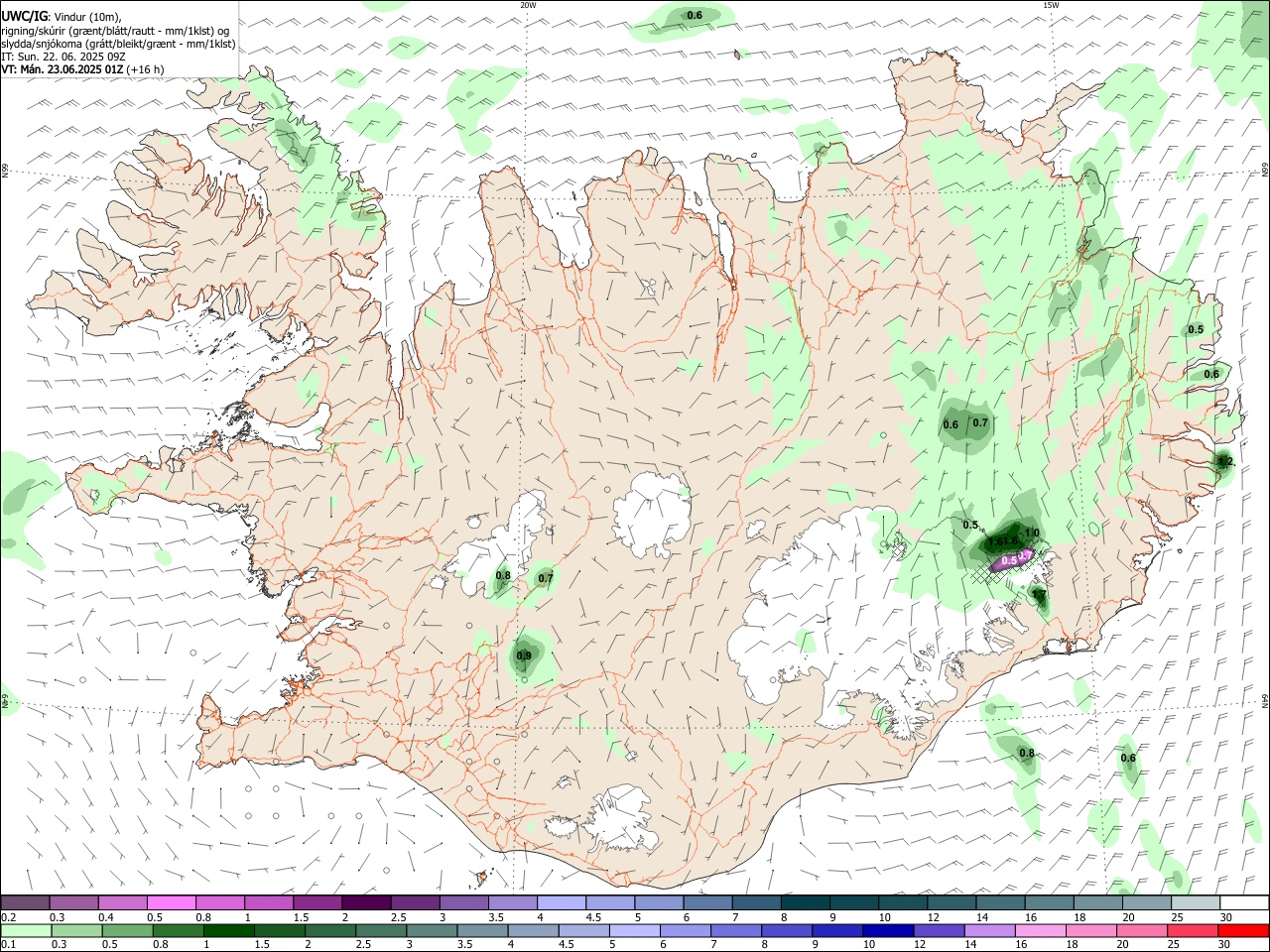
Task: Click the 0.9 precipitation value in the dark green blob
Action: [x=524, y=655]
